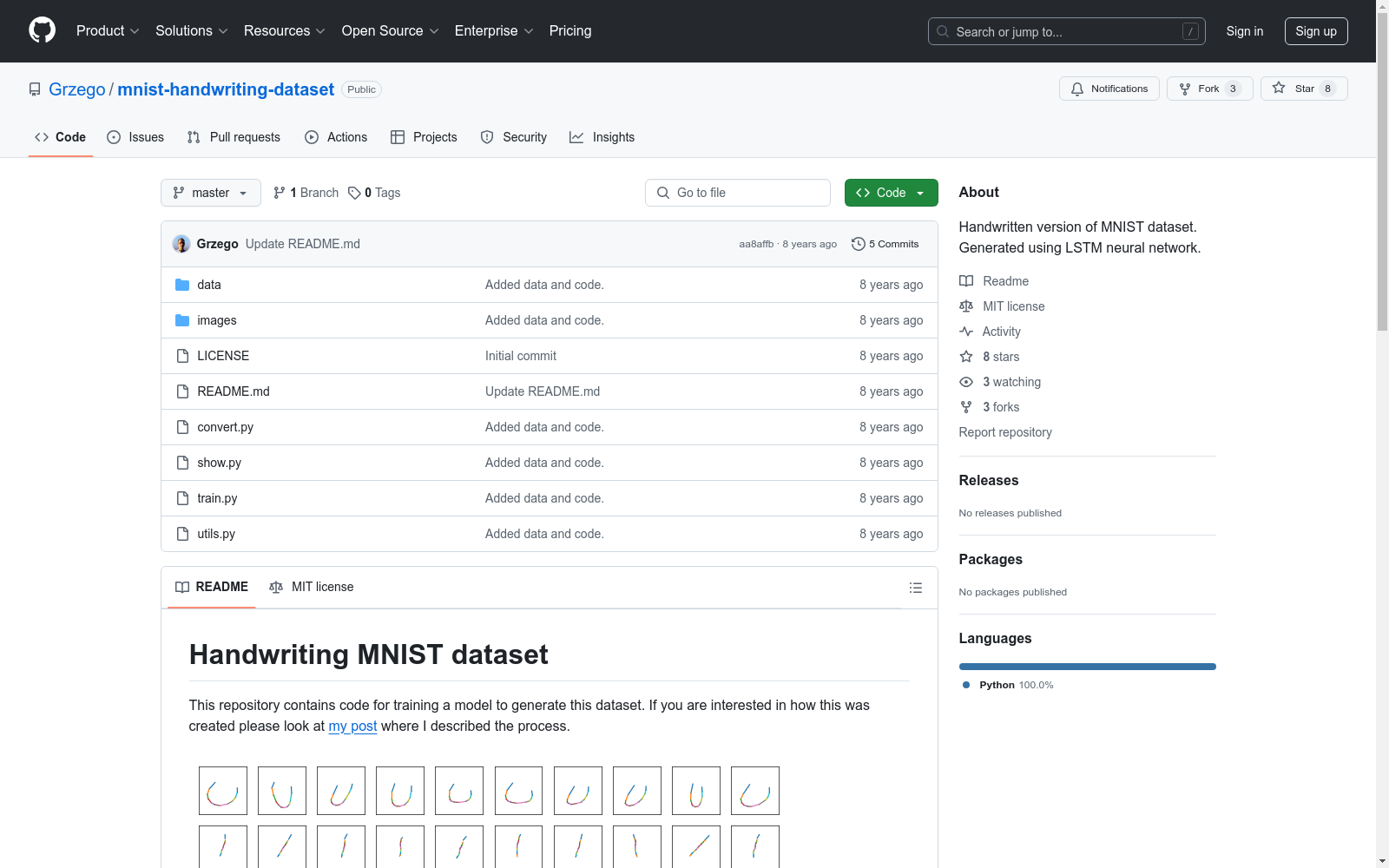Switch to the Issues tab
Screen dimensions: 1389x868
(x=135, y=137)
